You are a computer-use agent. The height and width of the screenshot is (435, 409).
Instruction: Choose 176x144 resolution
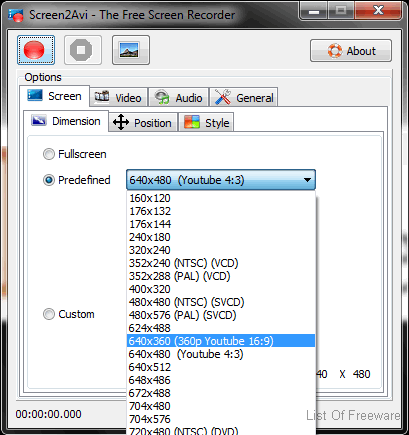point(221,224)
